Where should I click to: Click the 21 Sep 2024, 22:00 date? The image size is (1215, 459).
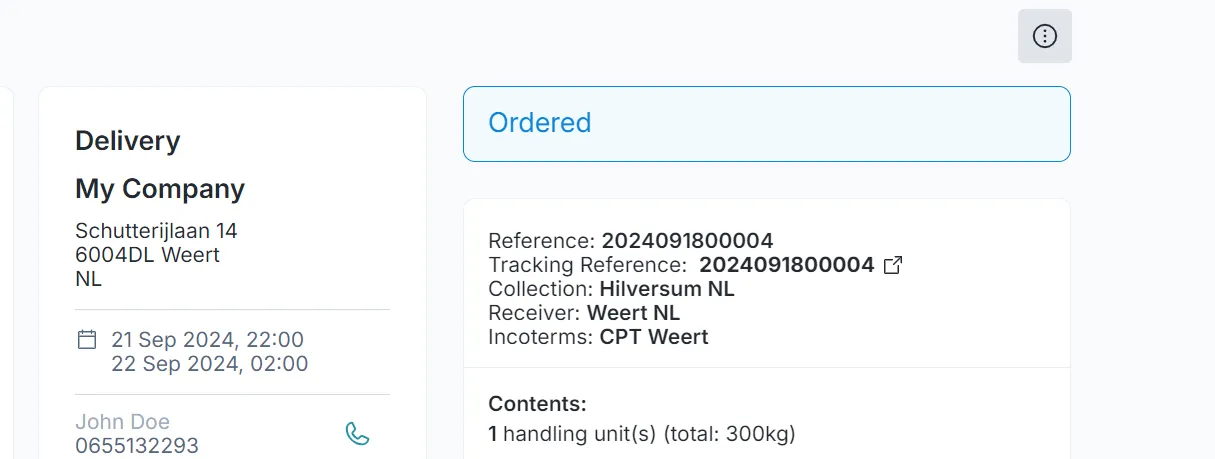coord(207,340)
